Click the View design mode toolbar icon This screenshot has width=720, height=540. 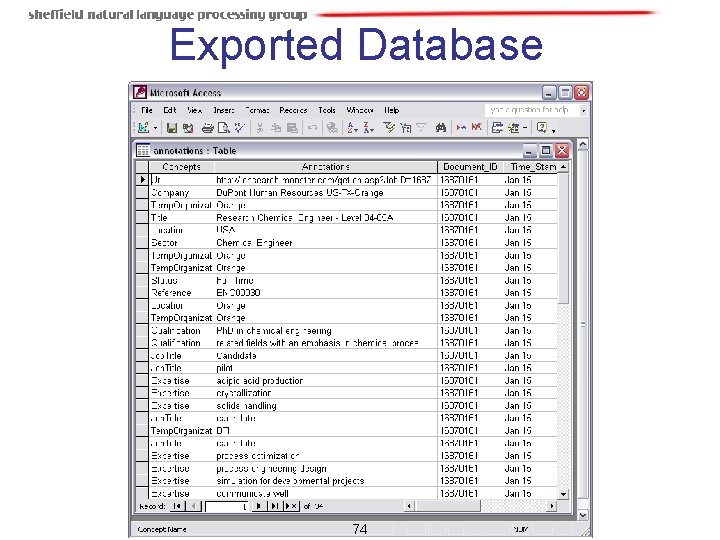144,128
